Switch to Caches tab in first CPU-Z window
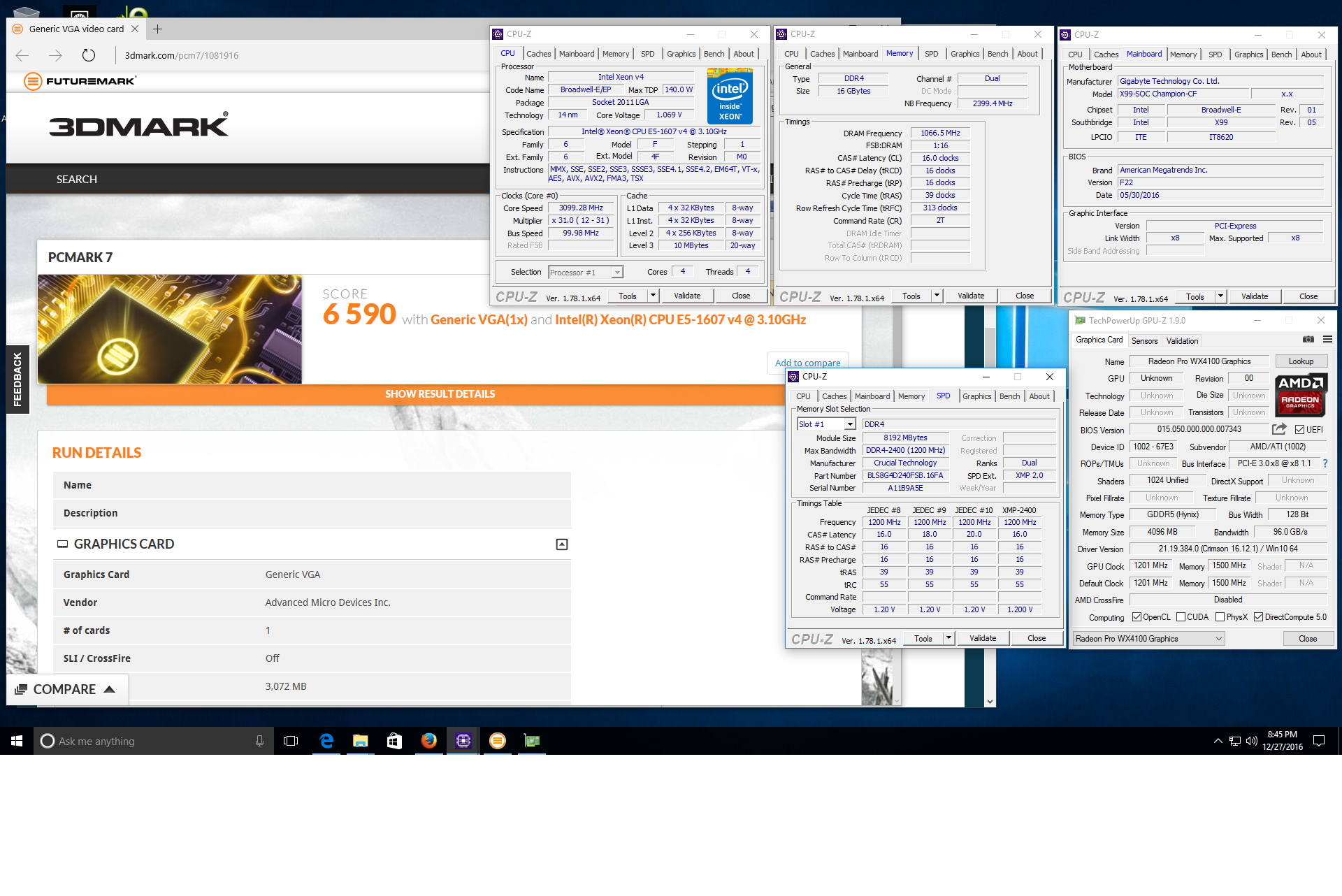 pyautogui.click(x=538, y=54)
